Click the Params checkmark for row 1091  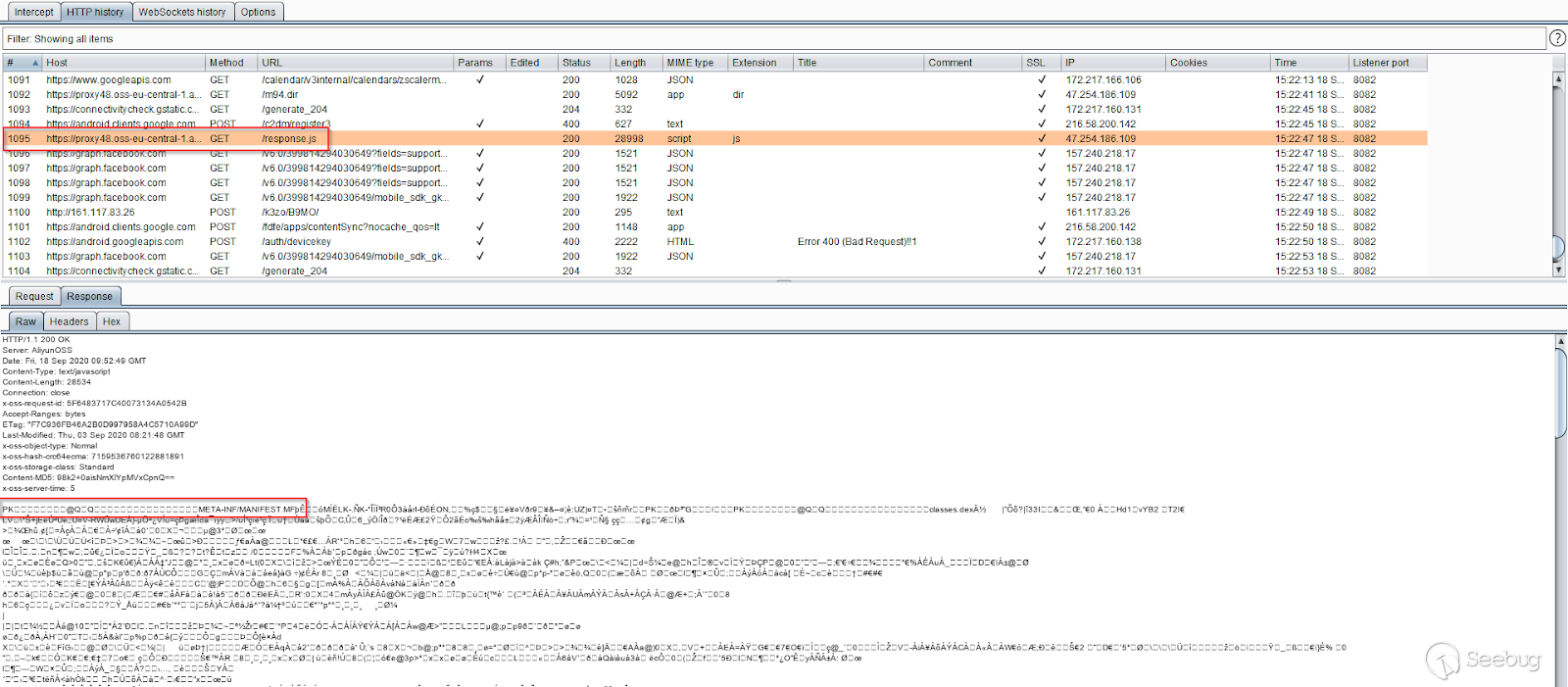(479, 80)
